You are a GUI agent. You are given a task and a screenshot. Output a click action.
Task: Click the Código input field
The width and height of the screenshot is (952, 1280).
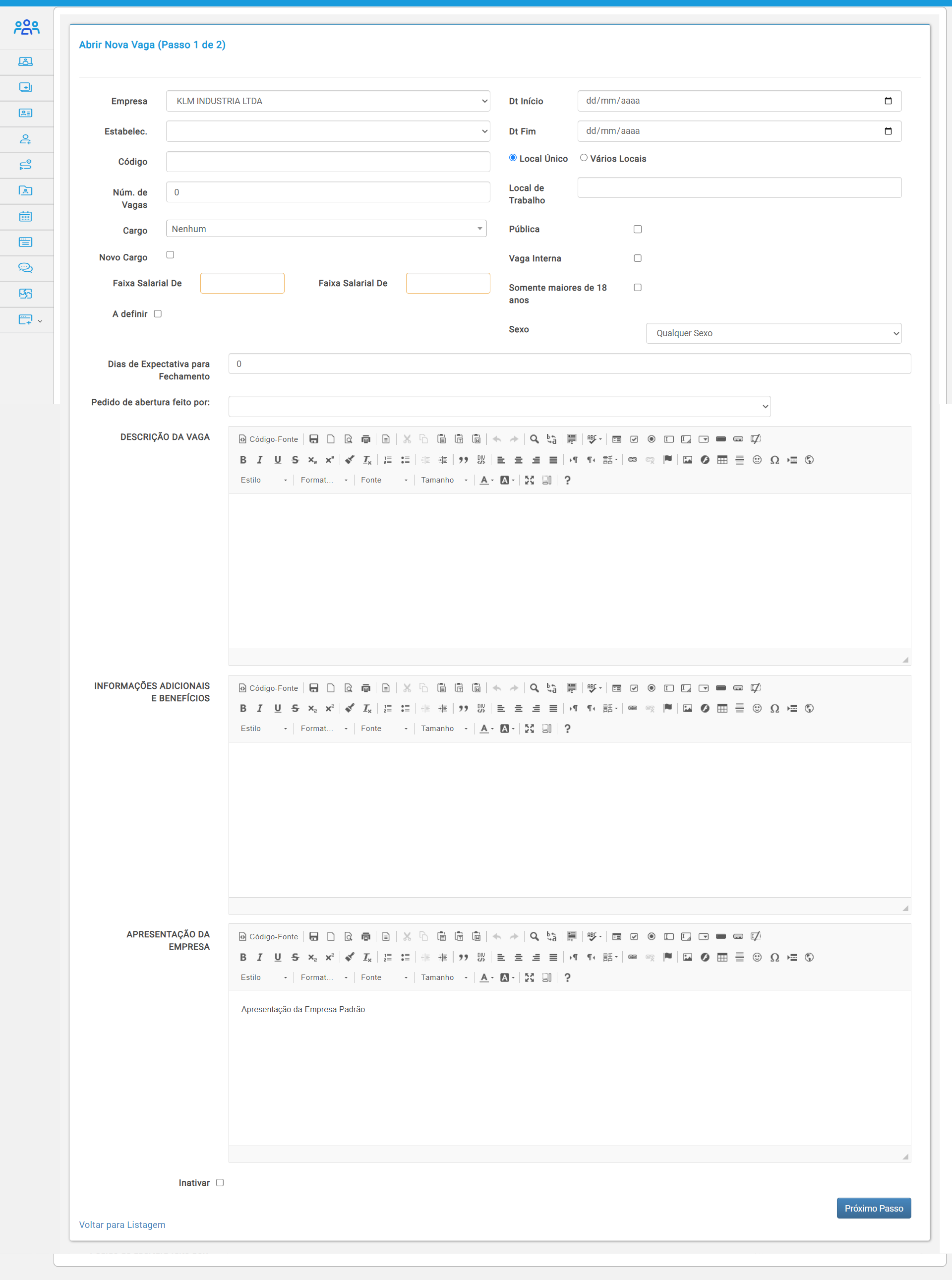coord(328,162)
